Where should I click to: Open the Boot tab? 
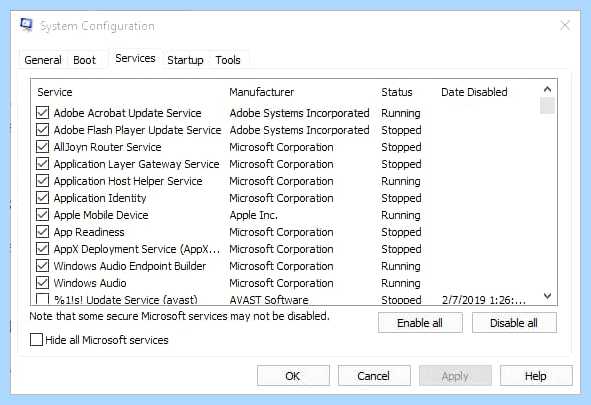point(84,60)
